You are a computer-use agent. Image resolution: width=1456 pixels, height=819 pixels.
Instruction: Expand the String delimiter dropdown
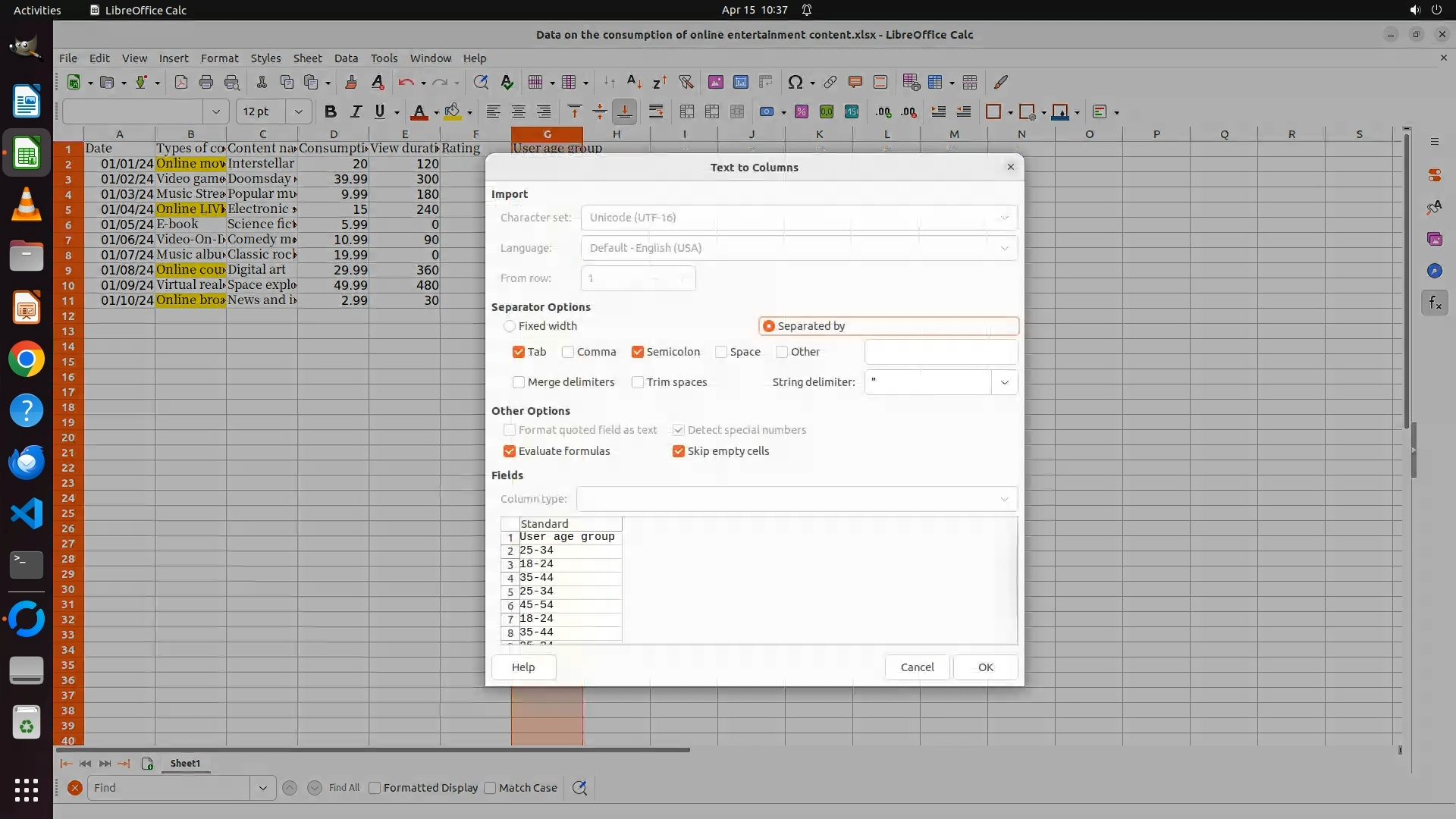(x=1004, y=382)
